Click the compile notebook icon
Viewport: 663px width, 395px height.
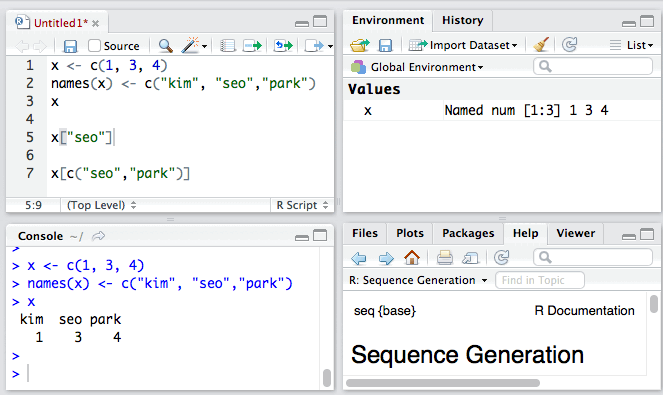(x=227, y=46)
